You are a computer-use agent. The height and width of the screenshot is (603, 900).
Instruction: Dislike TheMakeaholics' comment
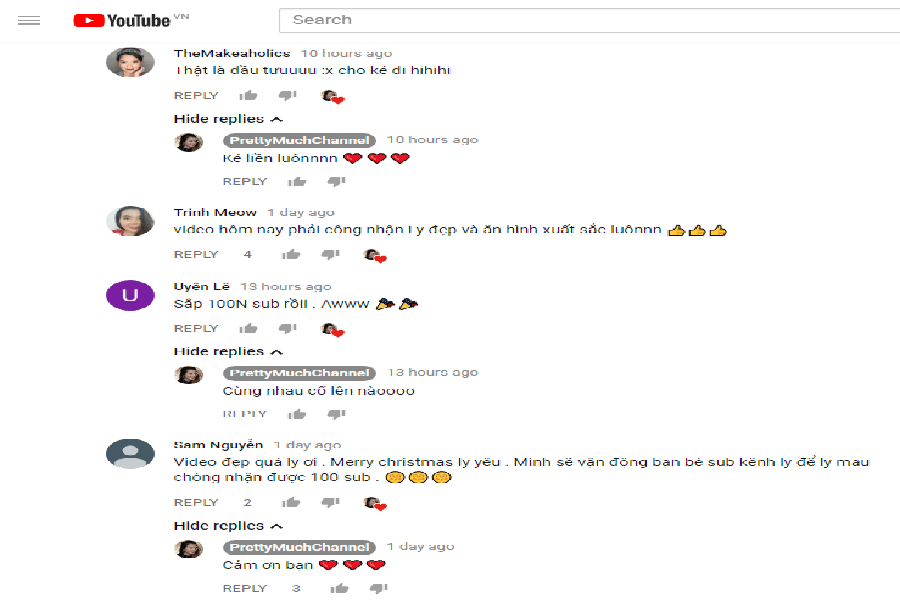point(288,95)
